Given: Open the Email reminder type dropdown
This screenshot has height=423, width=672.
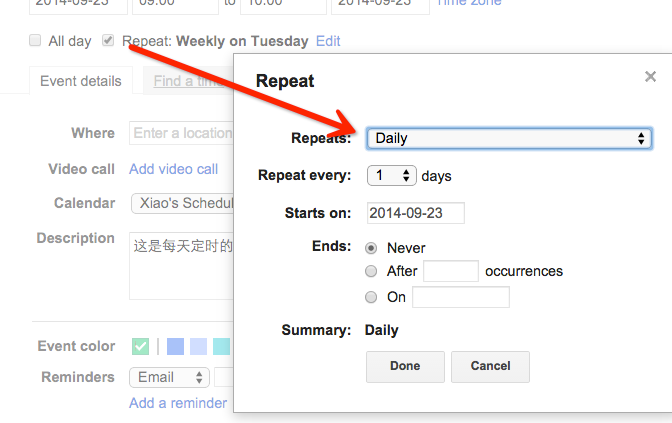Looking at the screenshot, I should click(x=169, y=377).
